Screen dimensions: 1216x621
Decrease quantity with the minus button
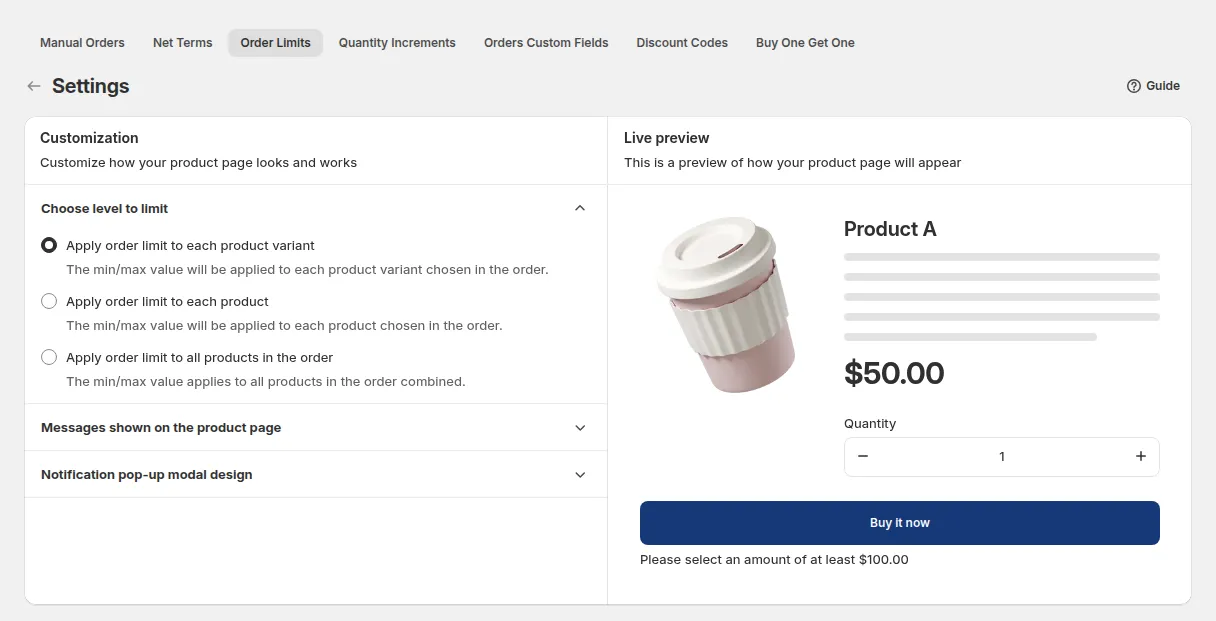click(863, 456)
